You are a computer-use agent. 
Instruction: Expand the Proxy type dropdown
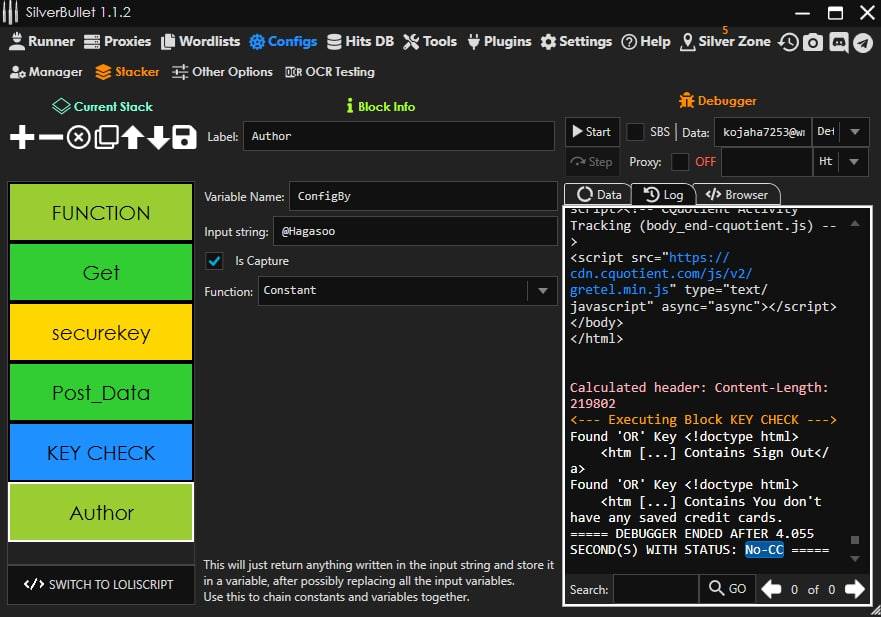coord(855,162)
